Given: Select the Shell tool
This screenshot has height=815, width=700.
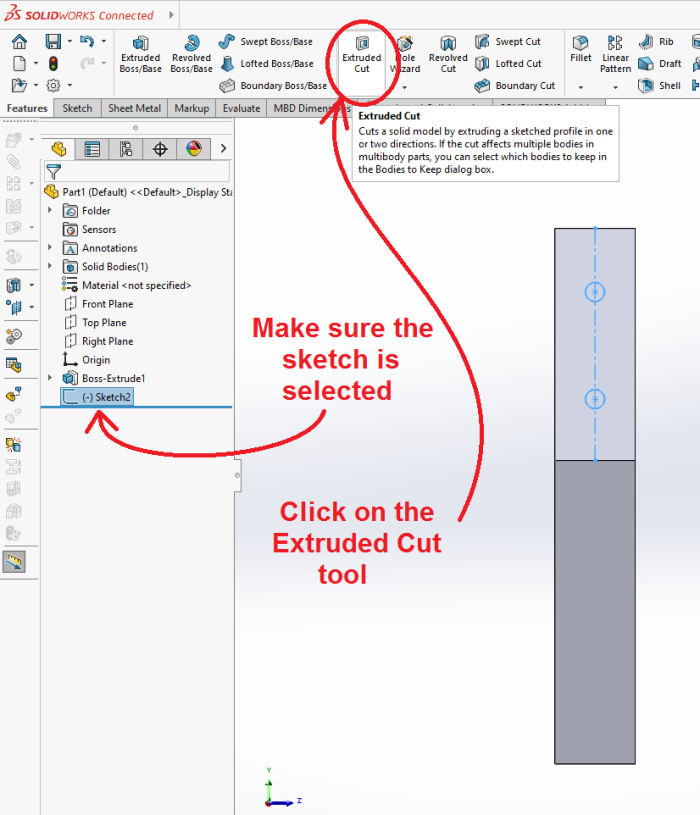Looking at the screenshot, I should (660, 86).
